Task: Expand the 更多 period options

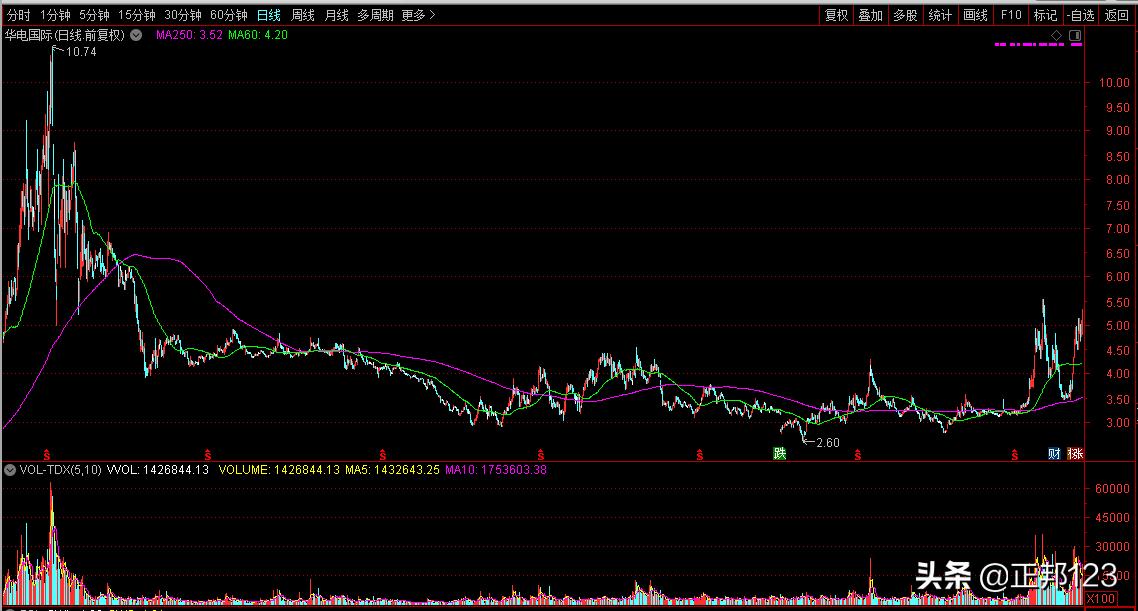Action: coord(418,15)
